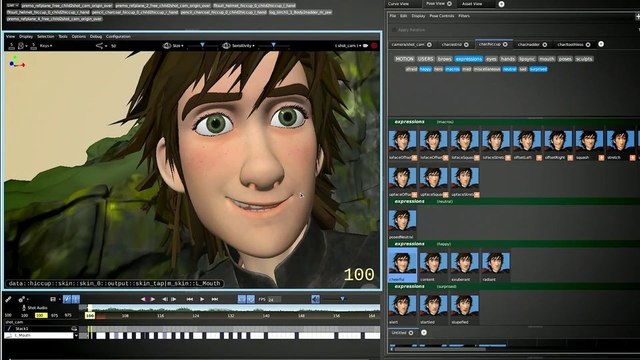Click the Shot Audio microphone icon
Viewport: 640px width, 360px height.
pos(24,307)
